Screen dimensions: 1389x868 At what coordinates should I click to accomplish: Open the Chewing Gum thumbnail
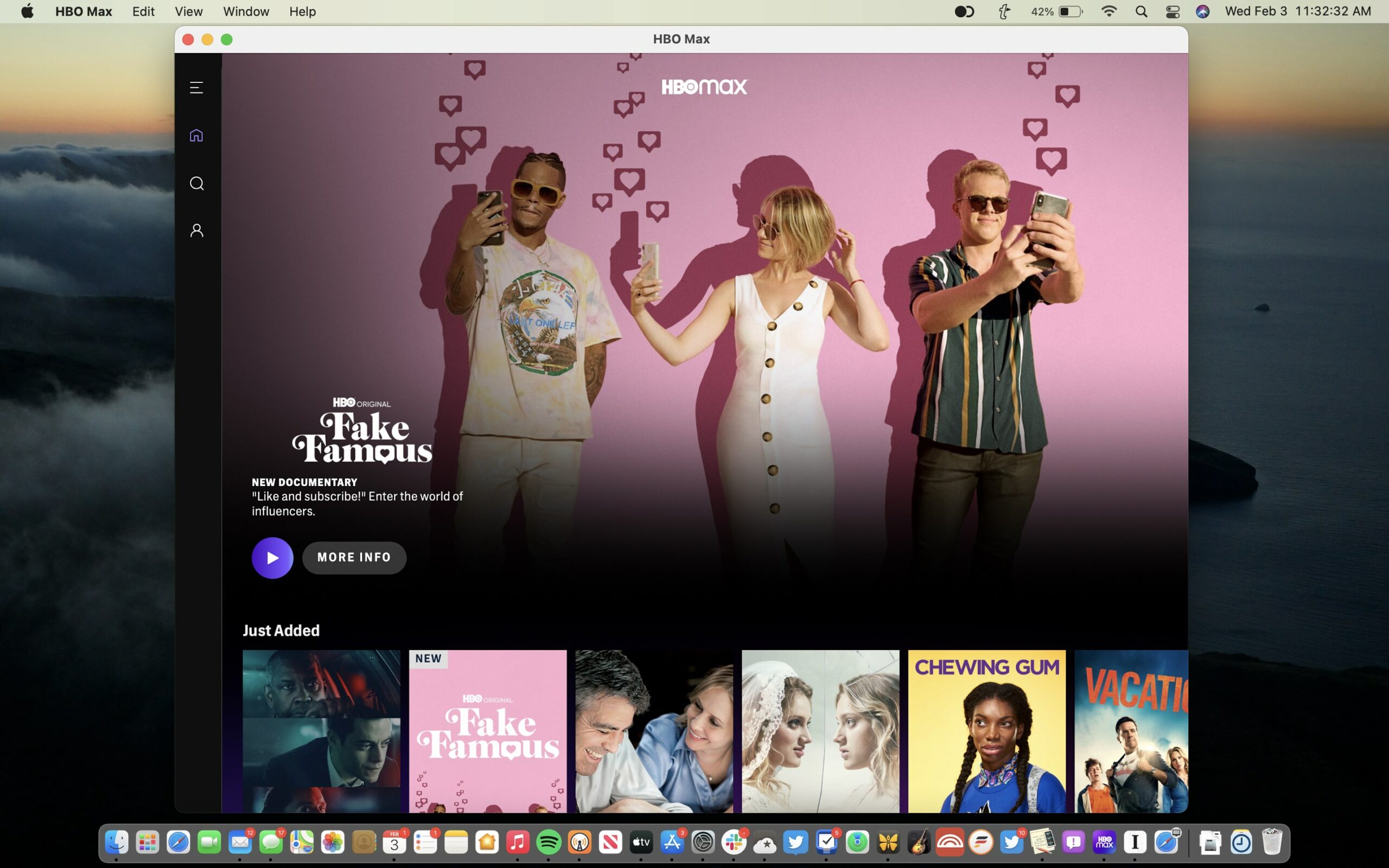tap(986, 731)
